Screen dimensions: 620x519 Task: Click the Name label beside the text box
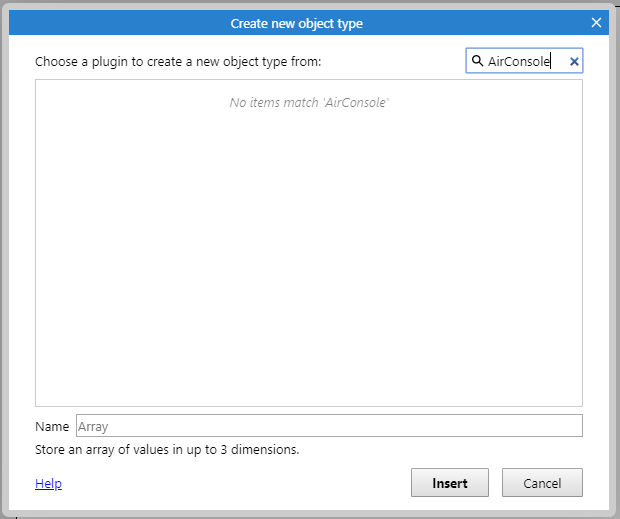52,427
